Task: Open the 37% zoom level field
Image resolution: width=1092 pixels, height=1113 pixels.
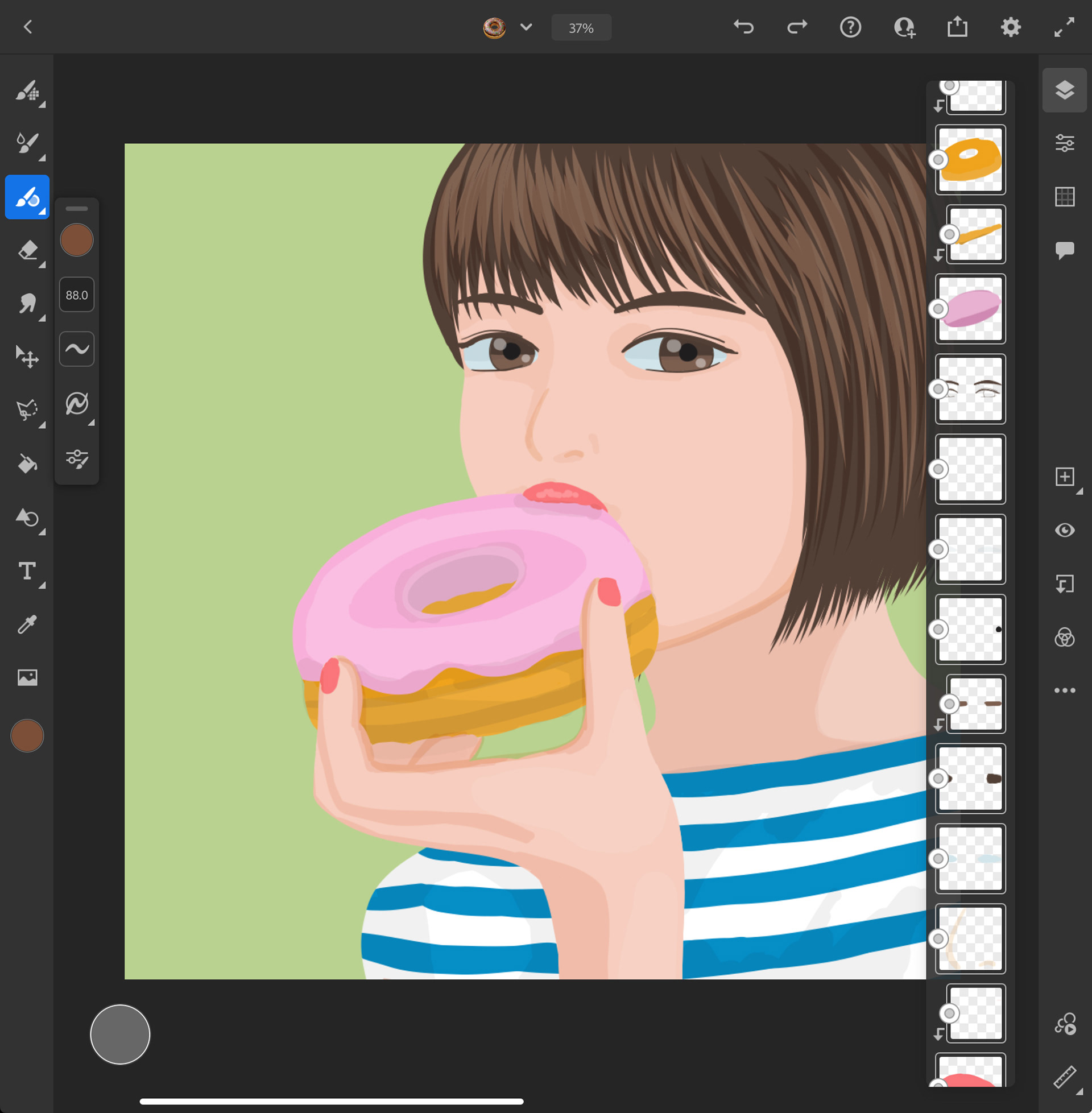Action: pyautogui.click(x=581, y=28)
